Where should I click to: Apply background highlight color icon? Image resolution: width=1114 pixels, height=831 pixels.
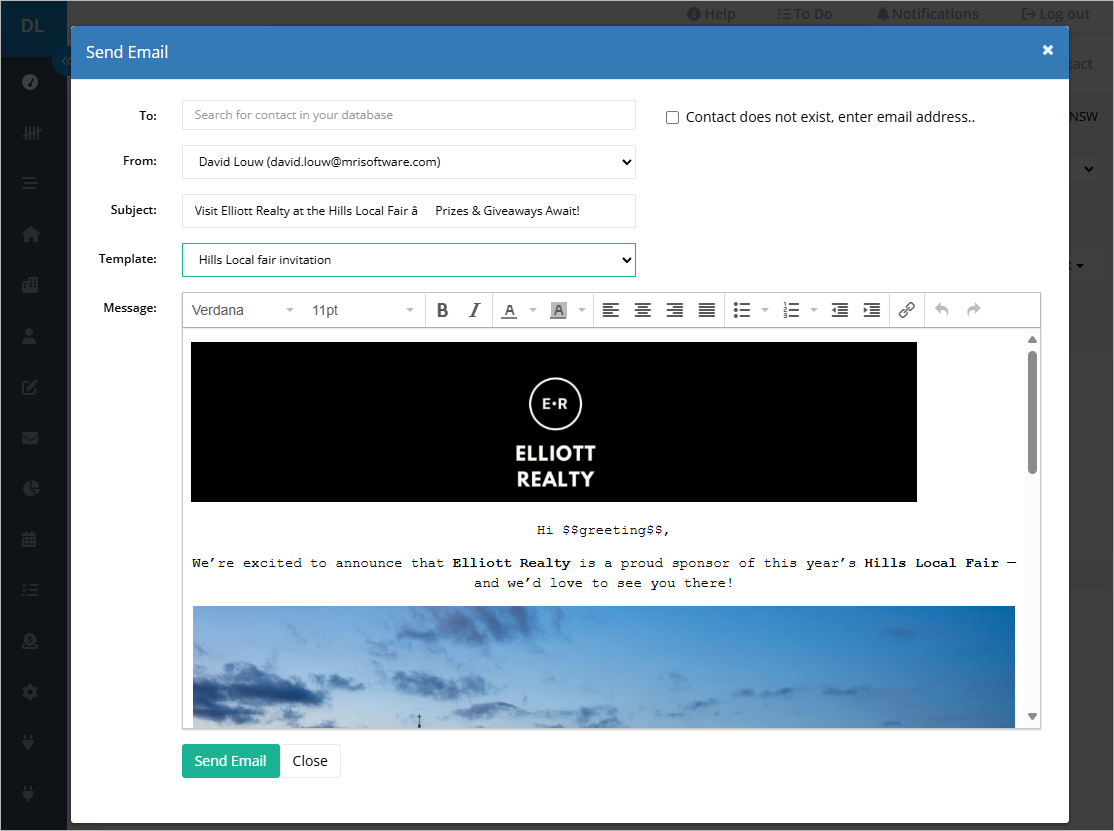click(x=558, y=310)
